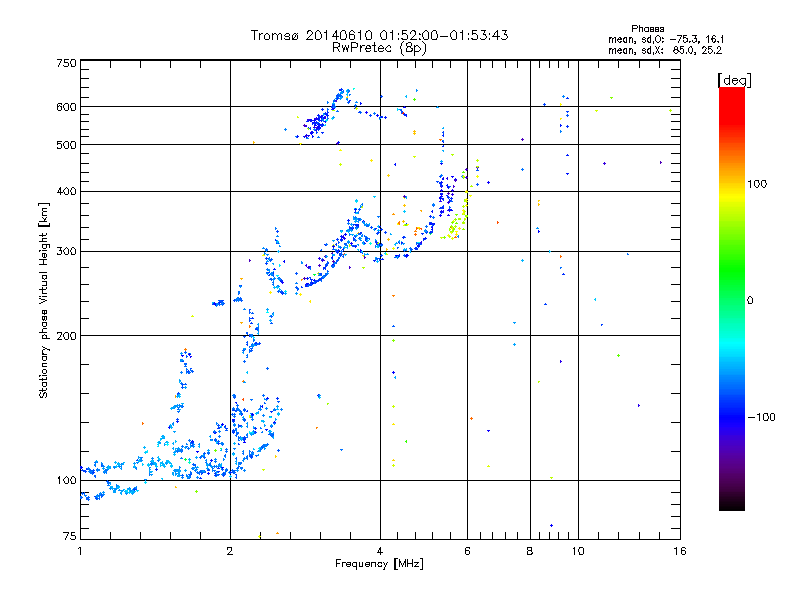
Task: Click the y-axis tick label '500'
Action: (66, 145)
